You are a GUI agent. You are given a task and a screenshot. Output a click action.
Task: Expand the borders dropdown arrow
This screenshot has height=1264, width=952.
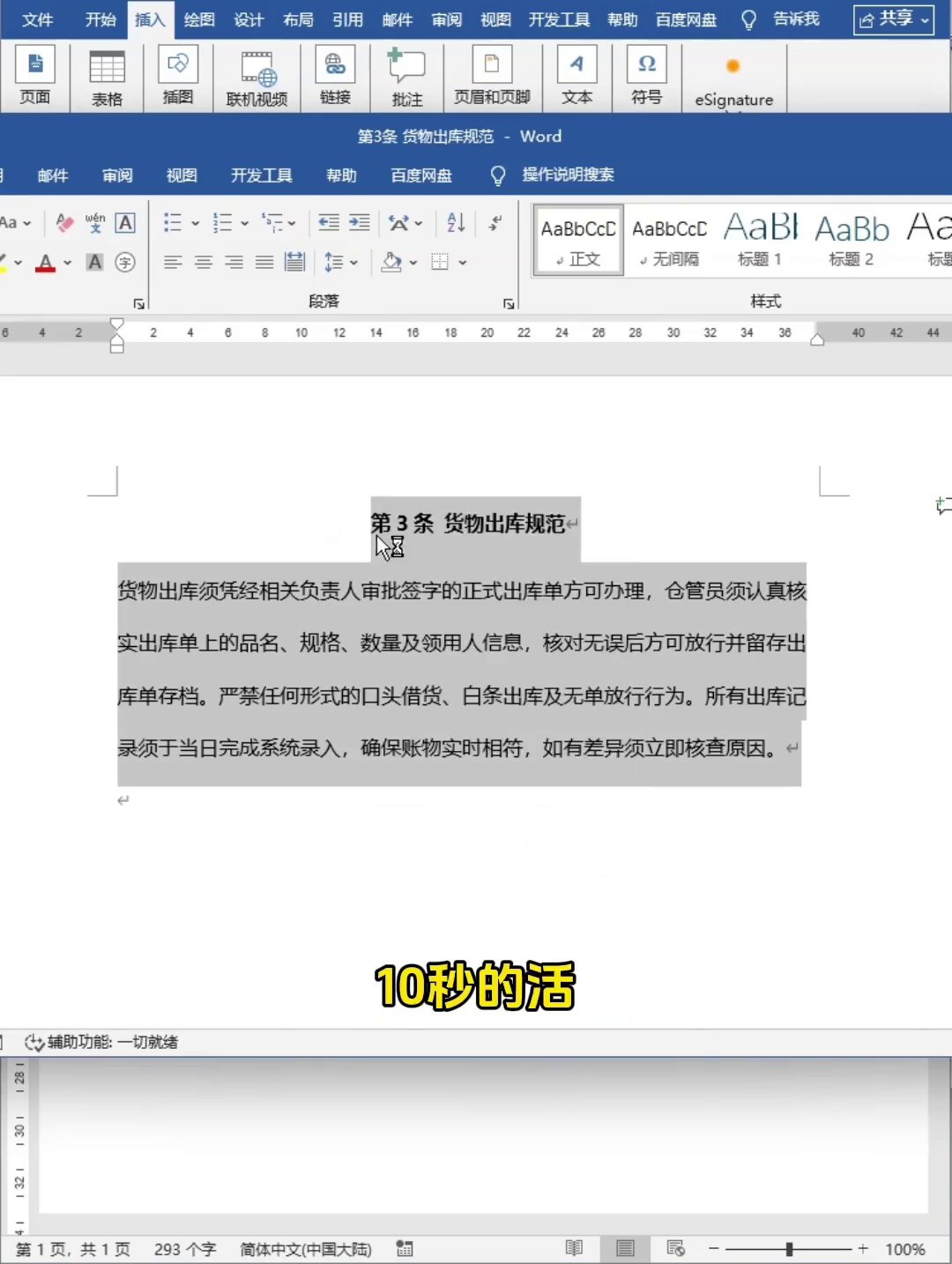pyautogui.click(x=462, y=263)
